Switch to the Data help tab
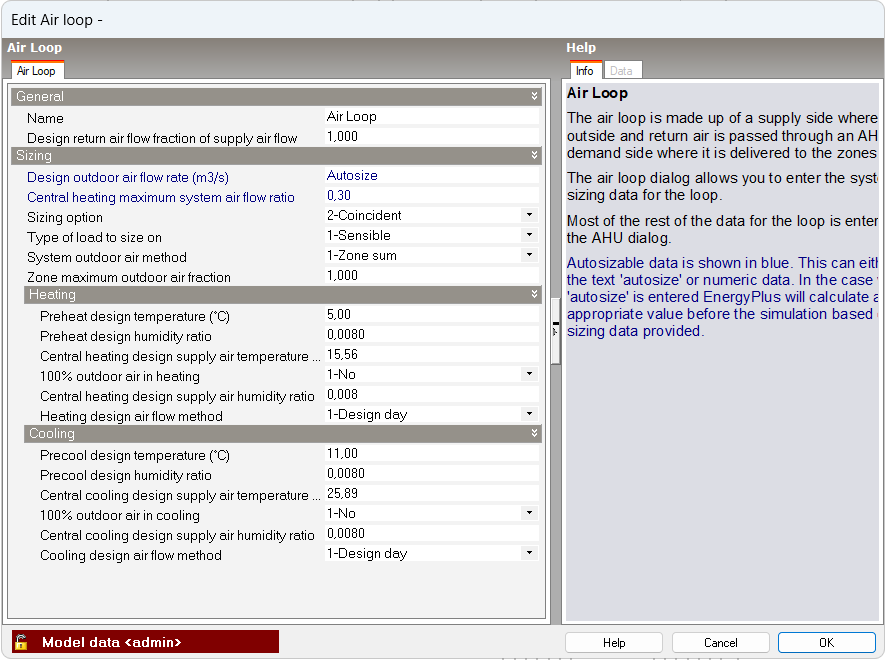The height and width of the screenshot is (660, 890). click(621, 71)
